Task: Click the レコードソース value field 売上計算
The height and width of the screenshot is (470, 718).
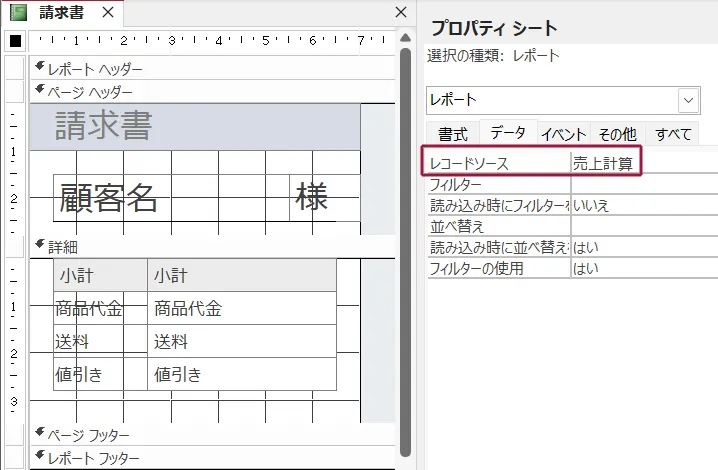Action: pos(603,163)
